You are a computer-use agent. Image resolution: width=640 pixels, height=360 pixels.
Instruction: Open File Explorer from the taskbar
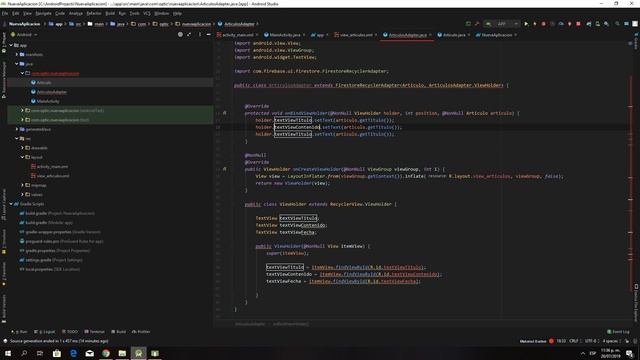coord(122,353)
